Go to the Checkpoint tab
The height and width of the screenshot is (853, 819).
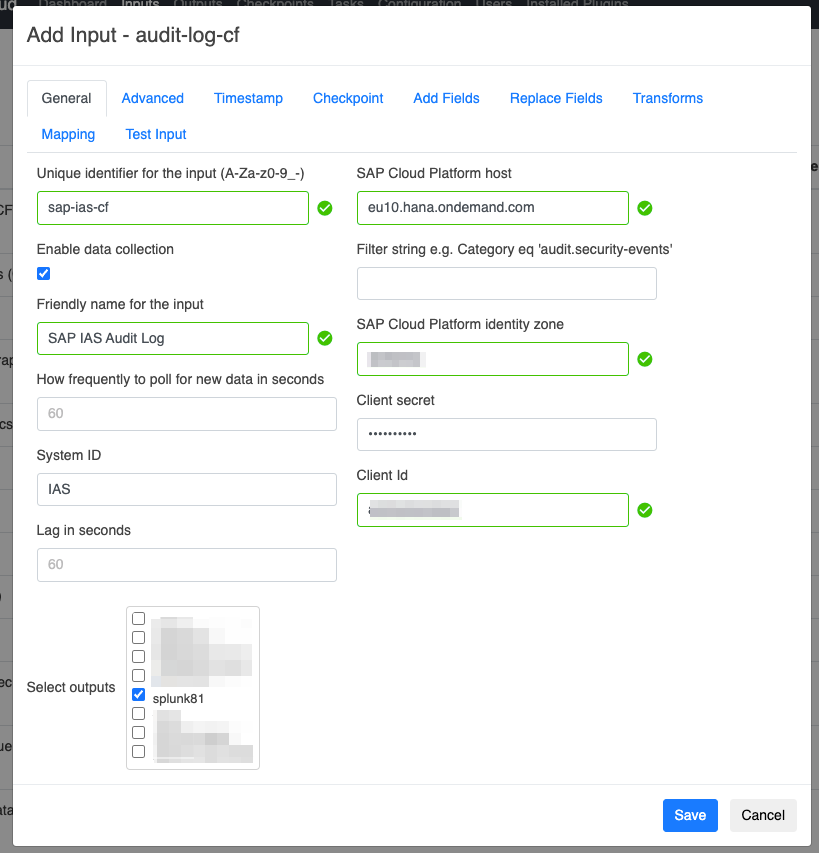[x=348, y=98]
